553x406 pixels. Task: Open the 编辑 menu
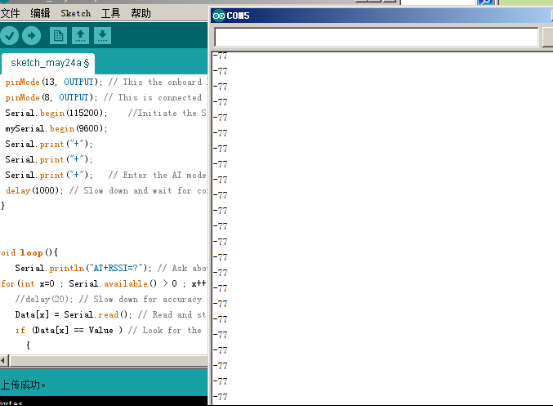(40, 13)
